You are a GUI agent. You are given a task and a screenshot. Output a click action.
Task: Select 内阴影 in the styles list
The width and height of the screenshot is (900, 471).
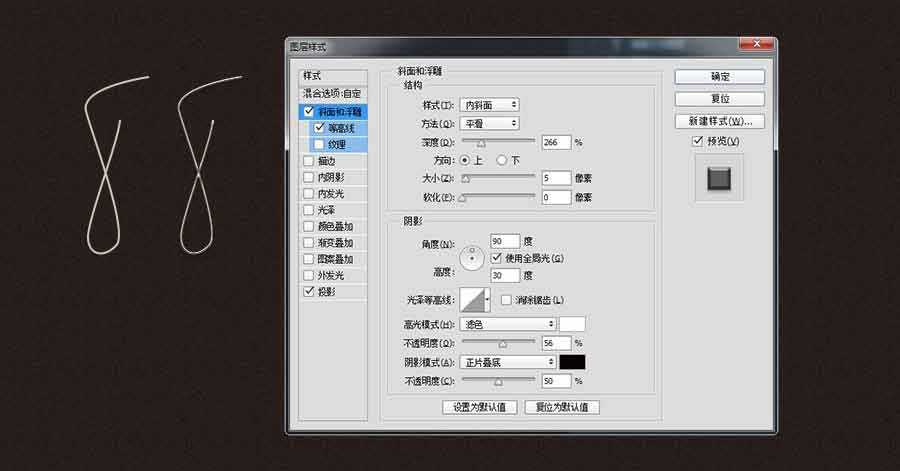(331, 177)
